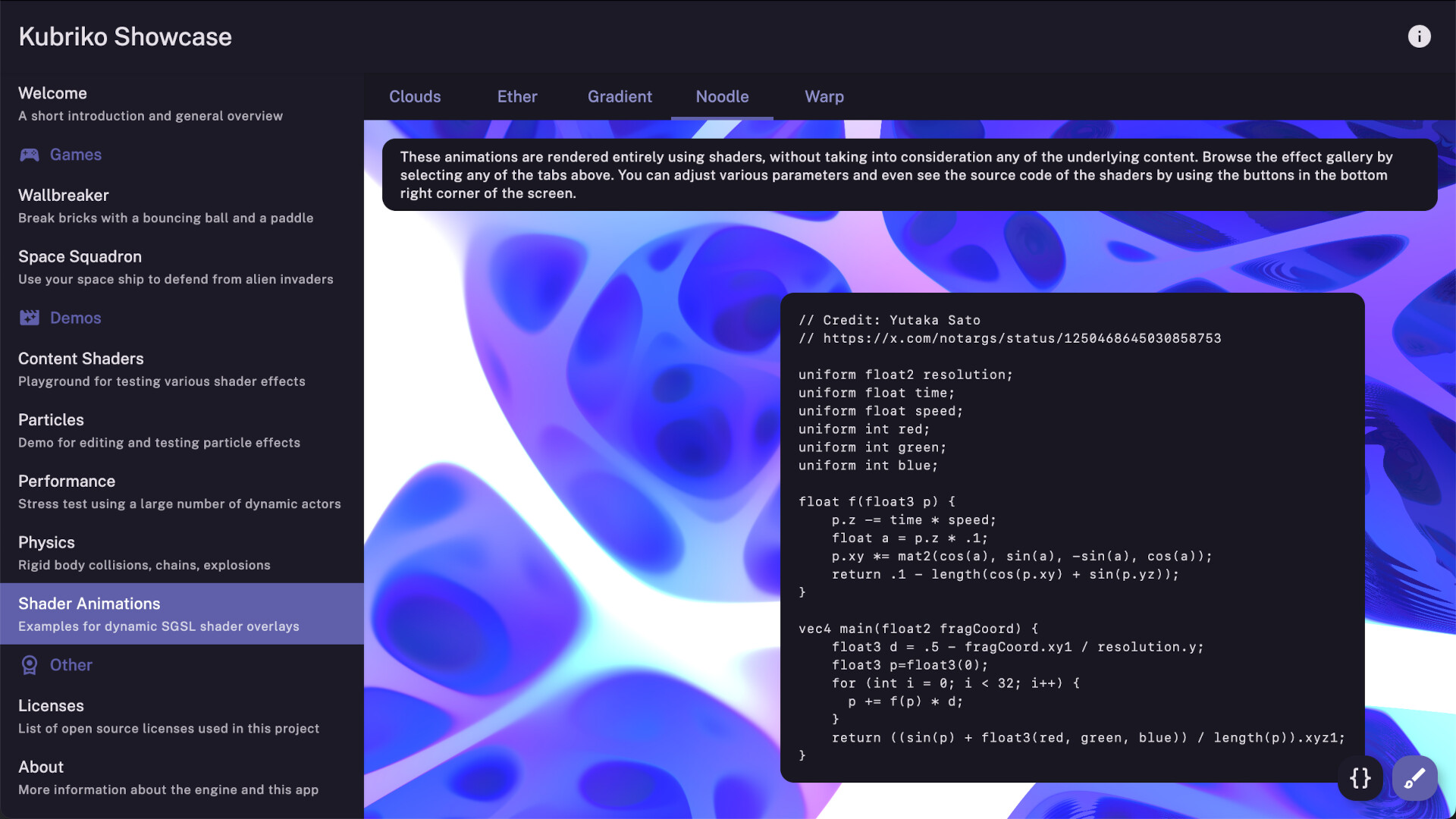
Task: Click the Demos section header label
Action: [76, 318]
